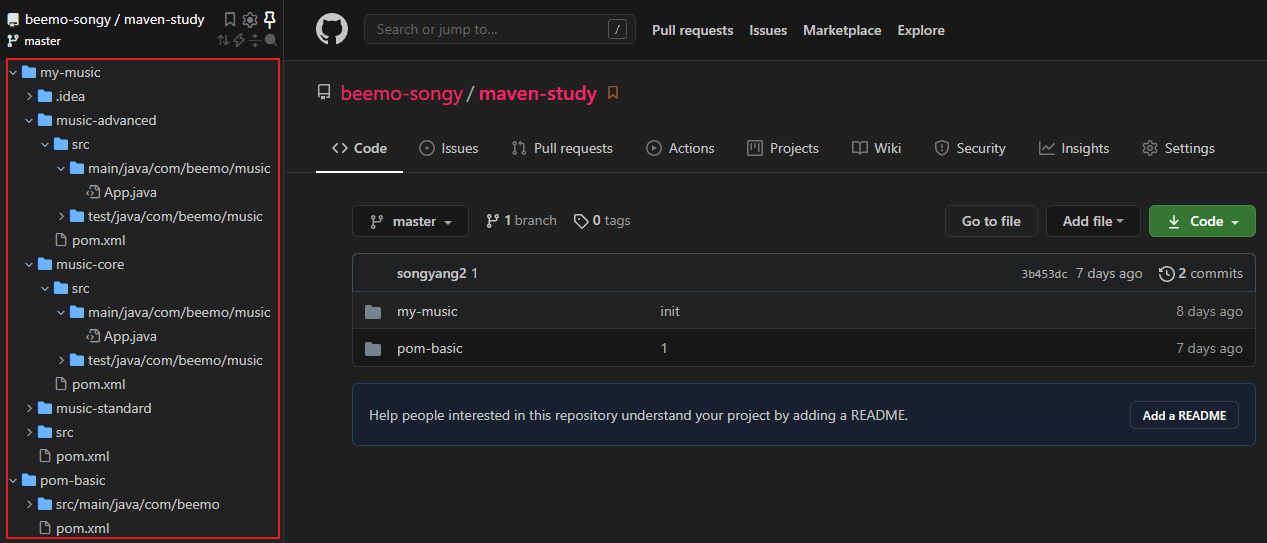Open the sidebar settings gear
Viewport: 1267px width, 543px height.
tap(250, 19)
